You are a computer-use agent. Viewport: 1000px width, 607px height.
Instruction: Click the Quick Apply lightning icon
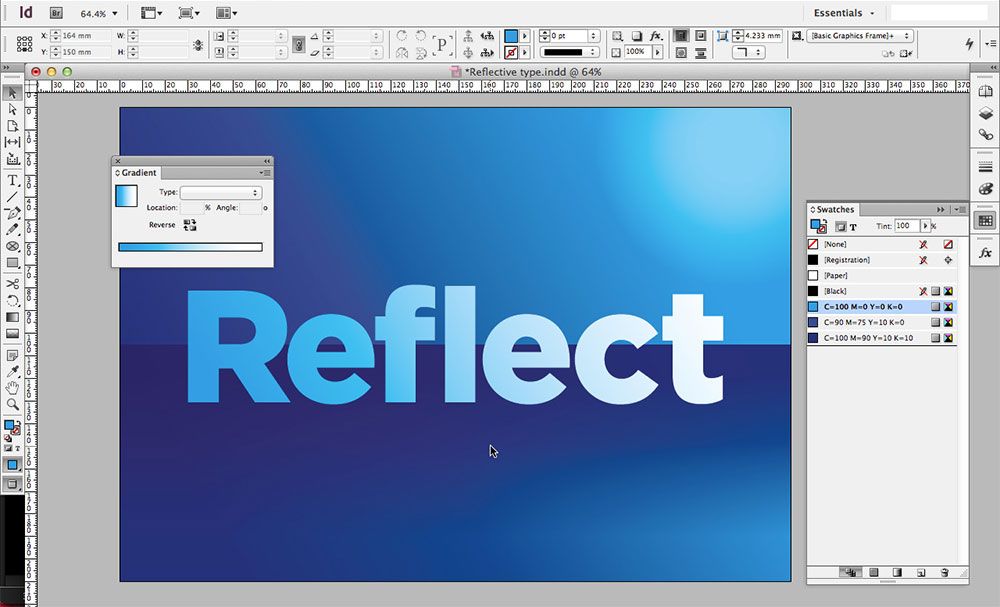click(969, 43)
